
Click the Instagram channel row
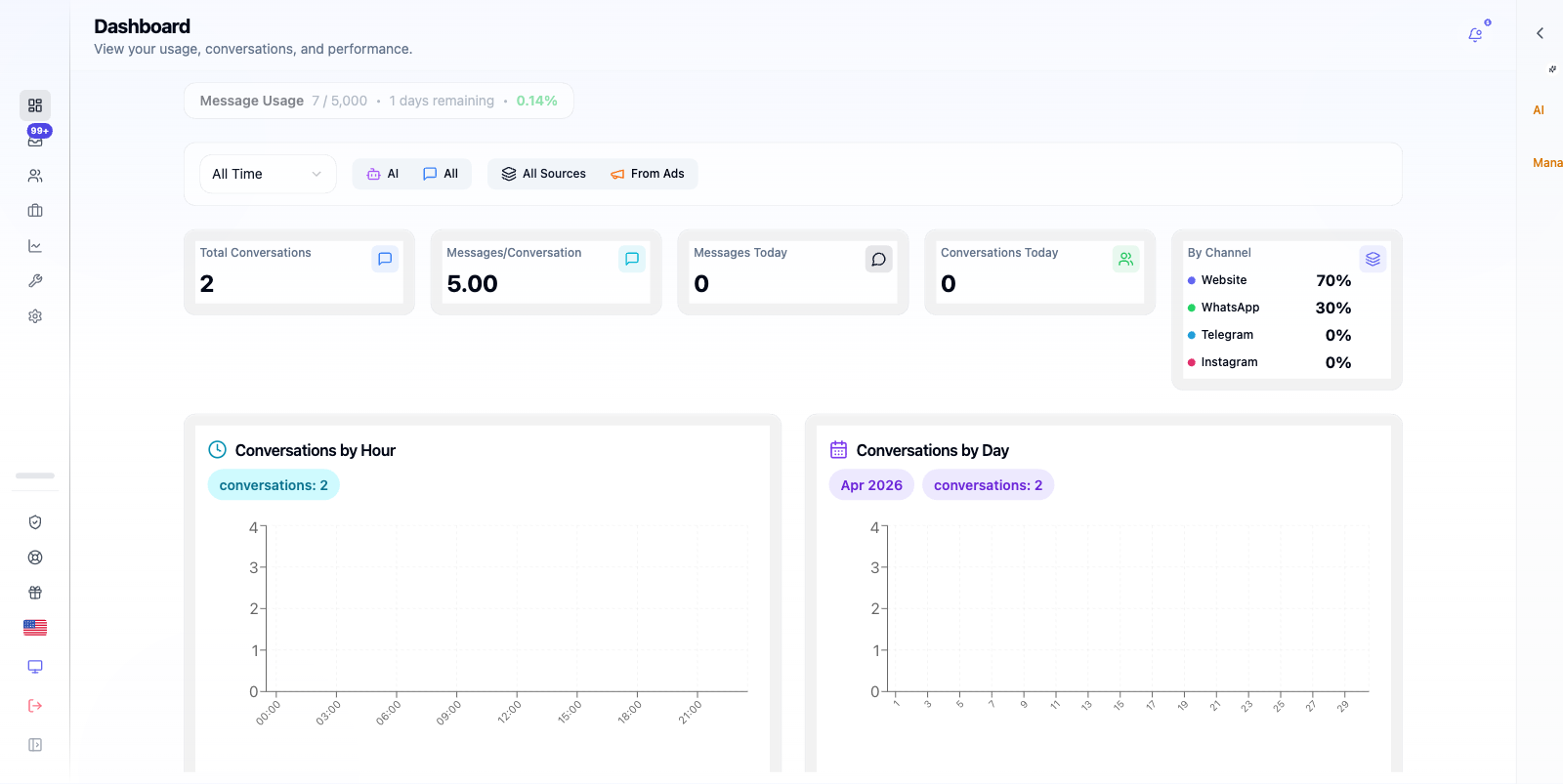[1269, 362]
